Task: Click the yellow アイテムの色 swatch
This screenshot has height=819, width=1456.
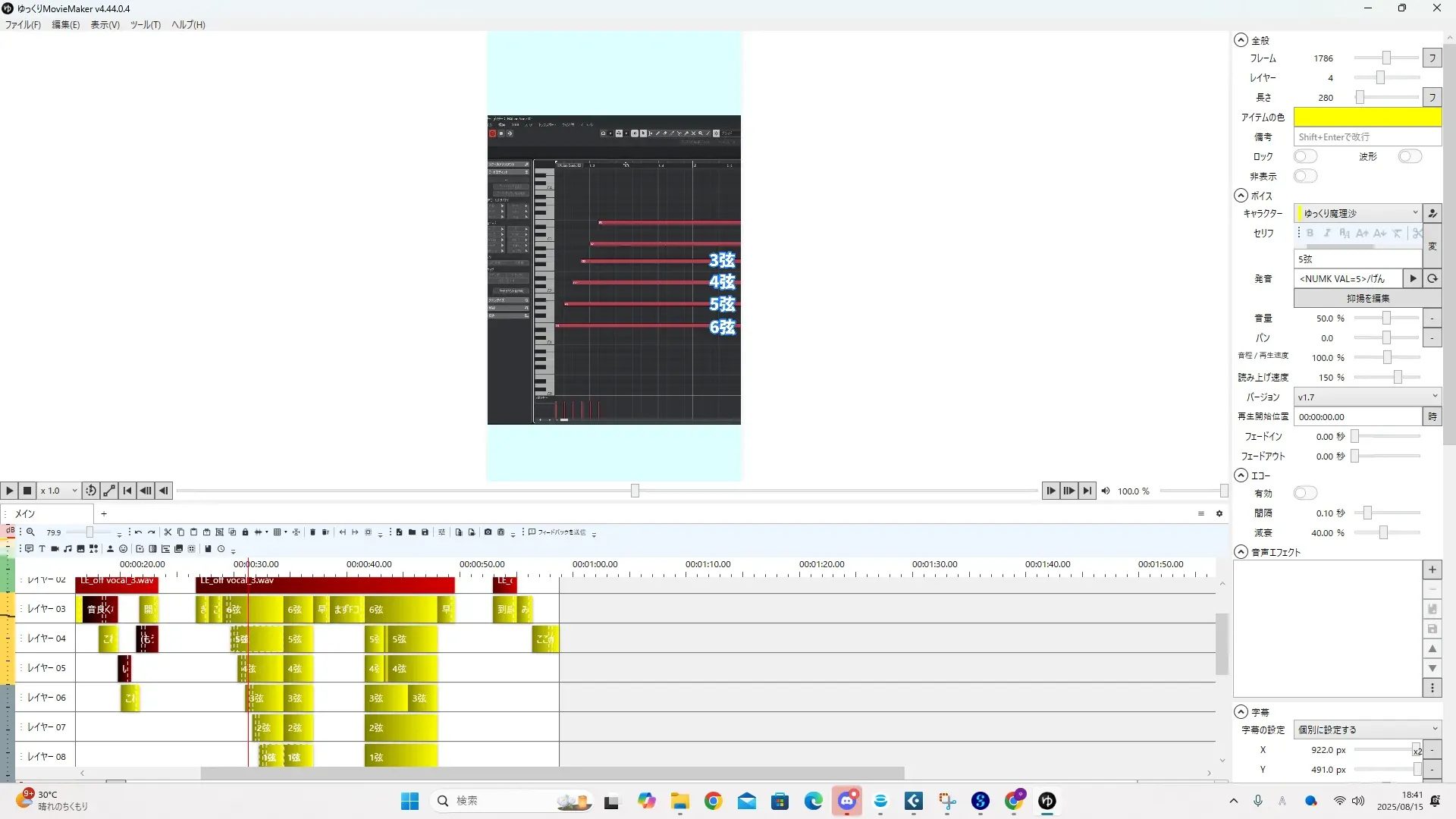Action: 1367,117
